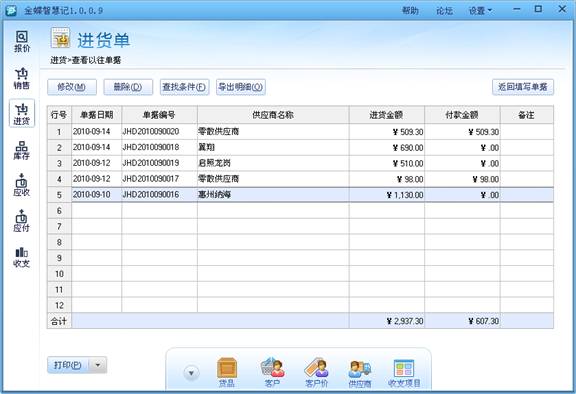
Task: Open the 报价 quotation sidebar icon
Action: click(22, 41)
